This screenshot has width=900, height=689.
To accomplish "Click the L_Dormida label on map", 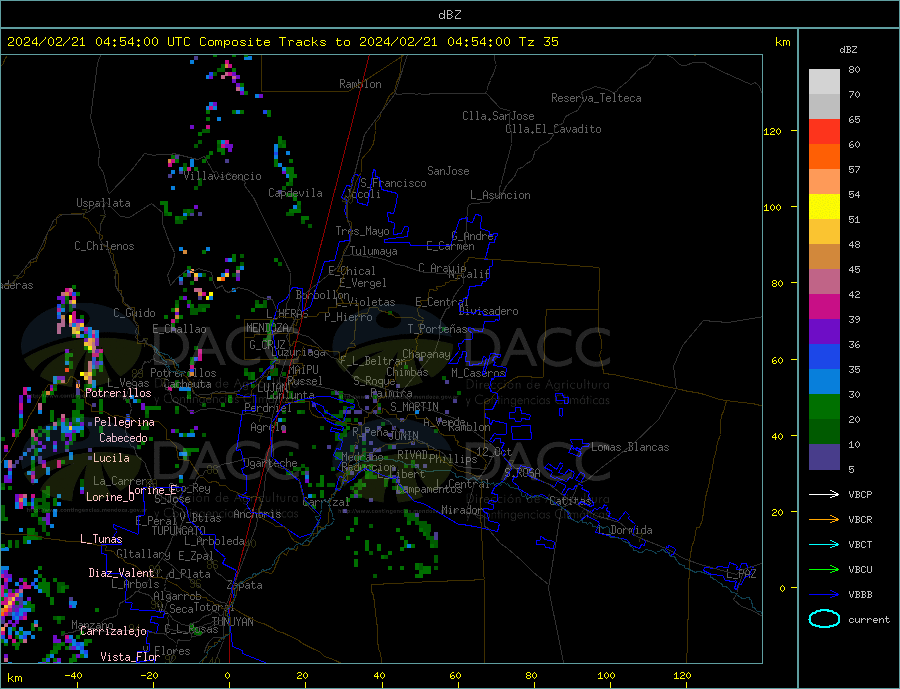I will (626, 530).
